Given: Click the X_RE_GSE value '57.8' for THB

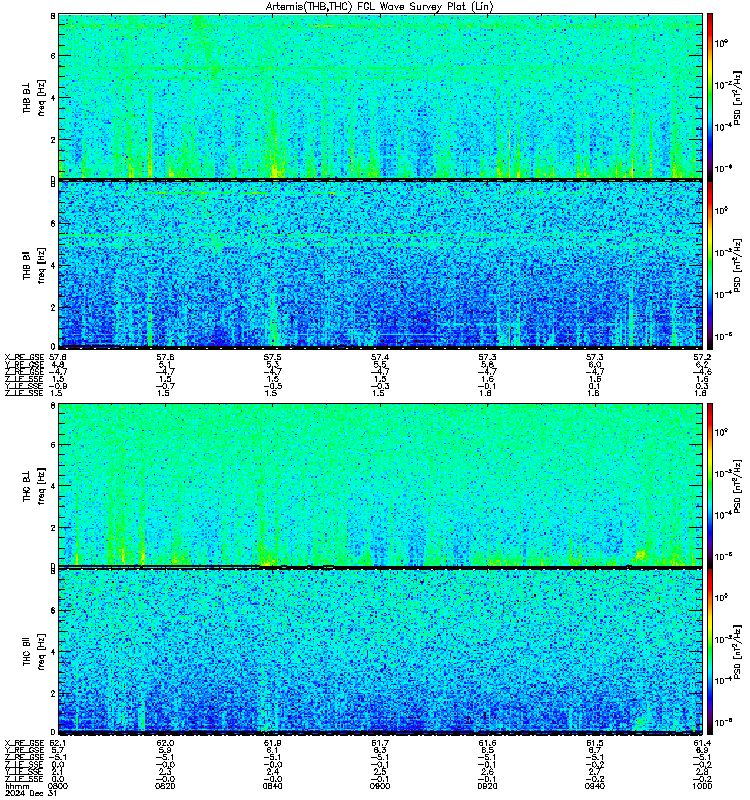Looking at the screenshot, I should click(58, 357).
